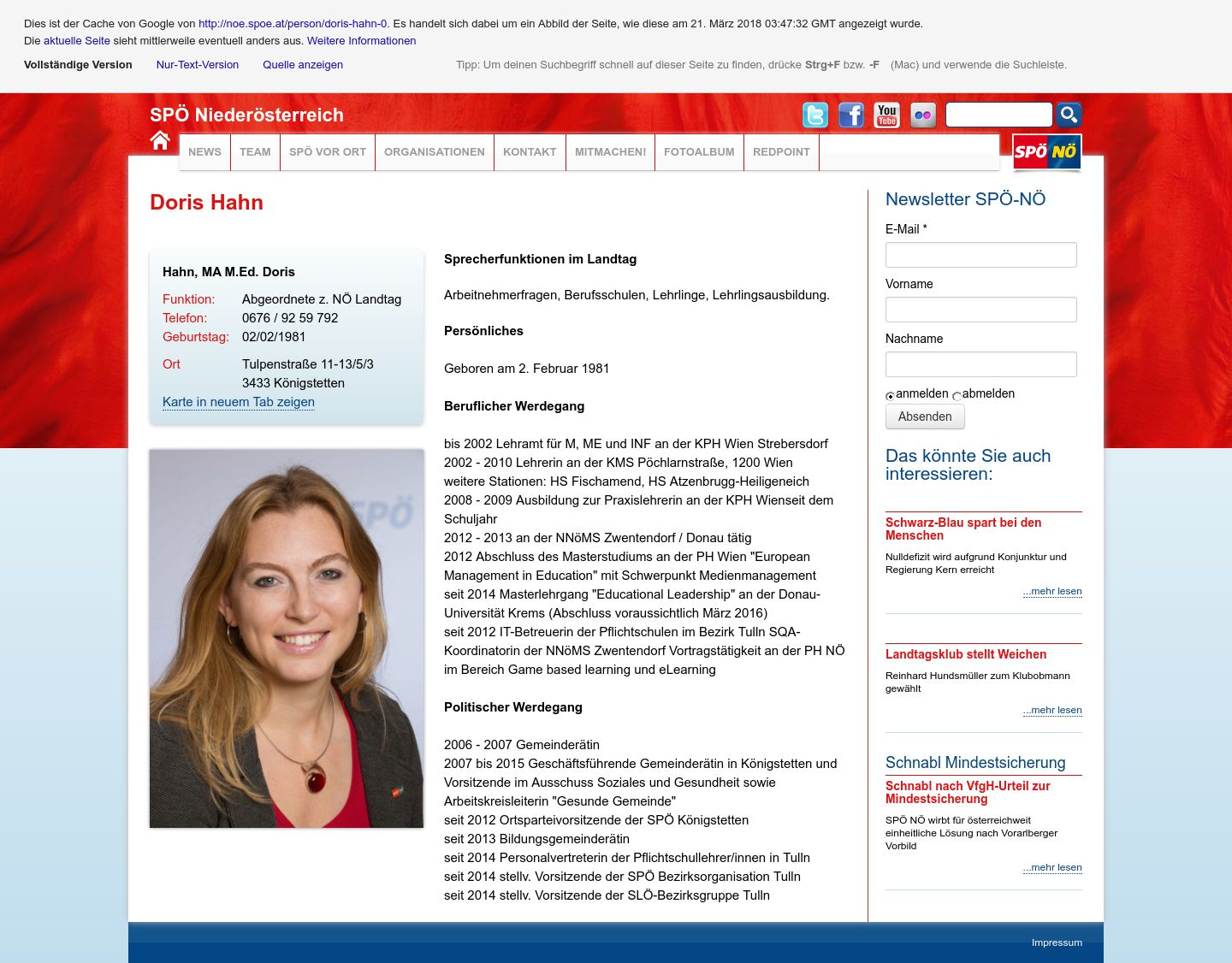Focus the Vorname input field

coord(980,310)
